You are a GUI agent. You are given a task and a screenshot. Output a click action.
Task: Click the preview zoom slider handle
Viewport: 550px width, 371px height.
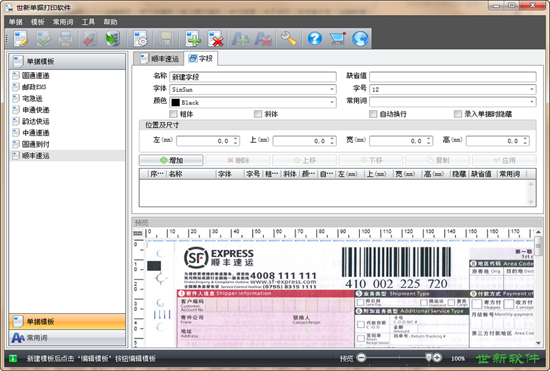pos(428,357)
